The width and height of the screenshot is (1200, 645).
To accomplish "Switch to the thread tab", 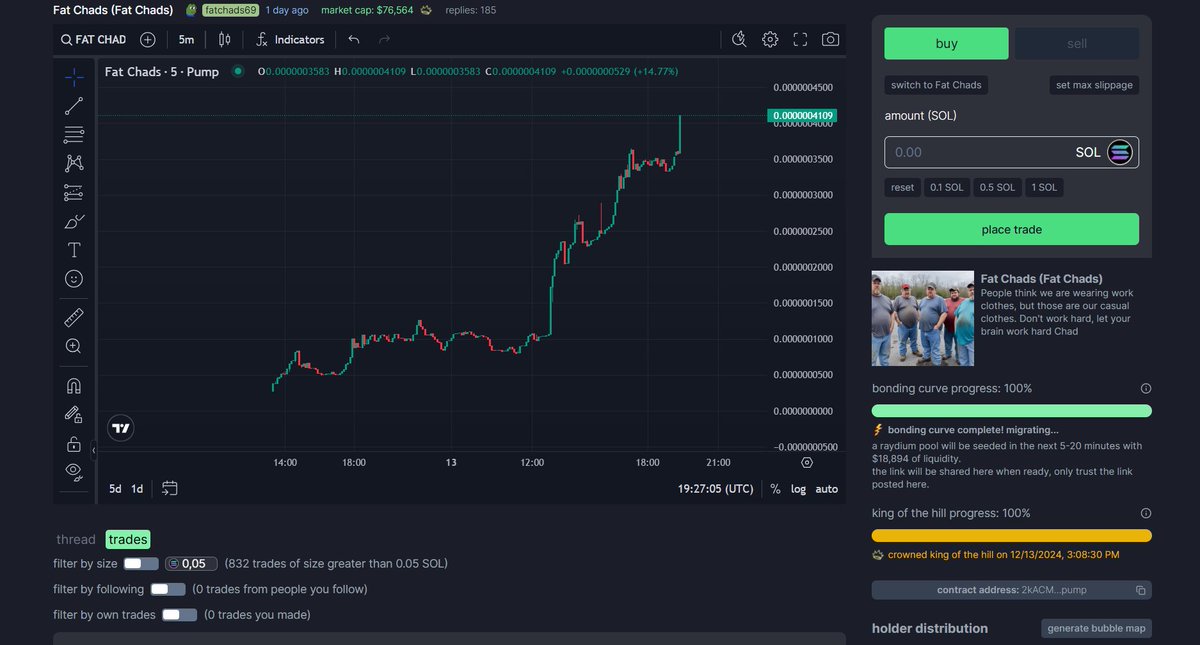I will 76,539.
